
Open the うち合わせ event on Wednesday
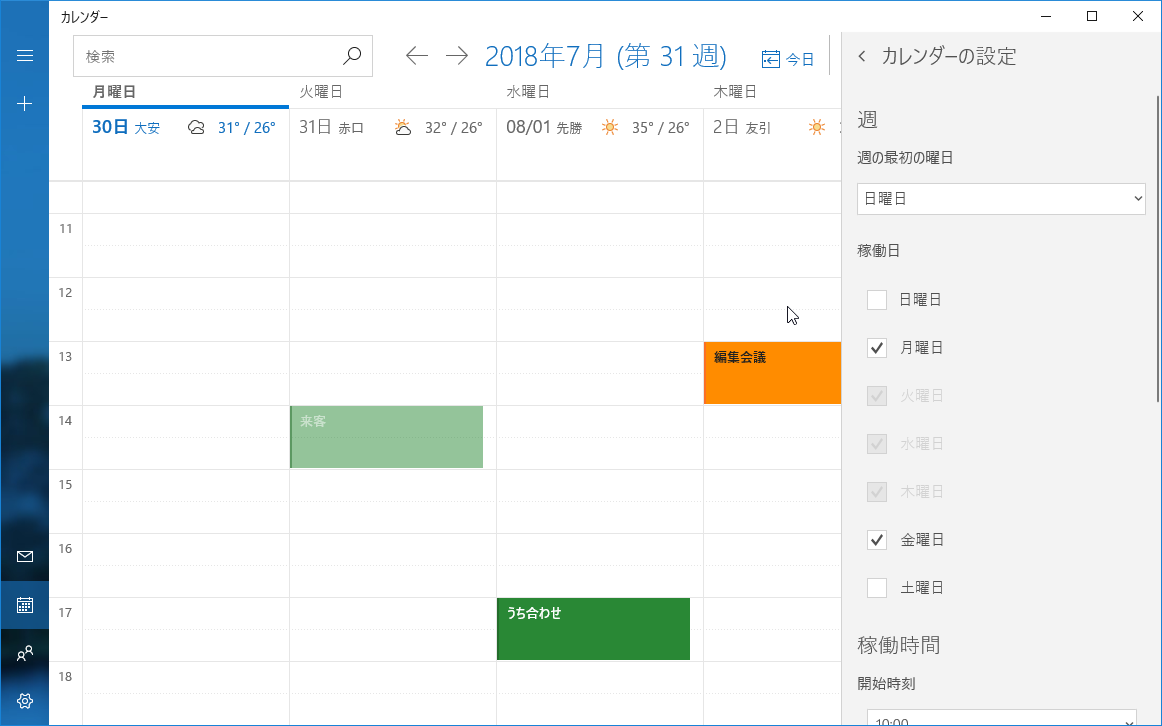coord(592,628)
